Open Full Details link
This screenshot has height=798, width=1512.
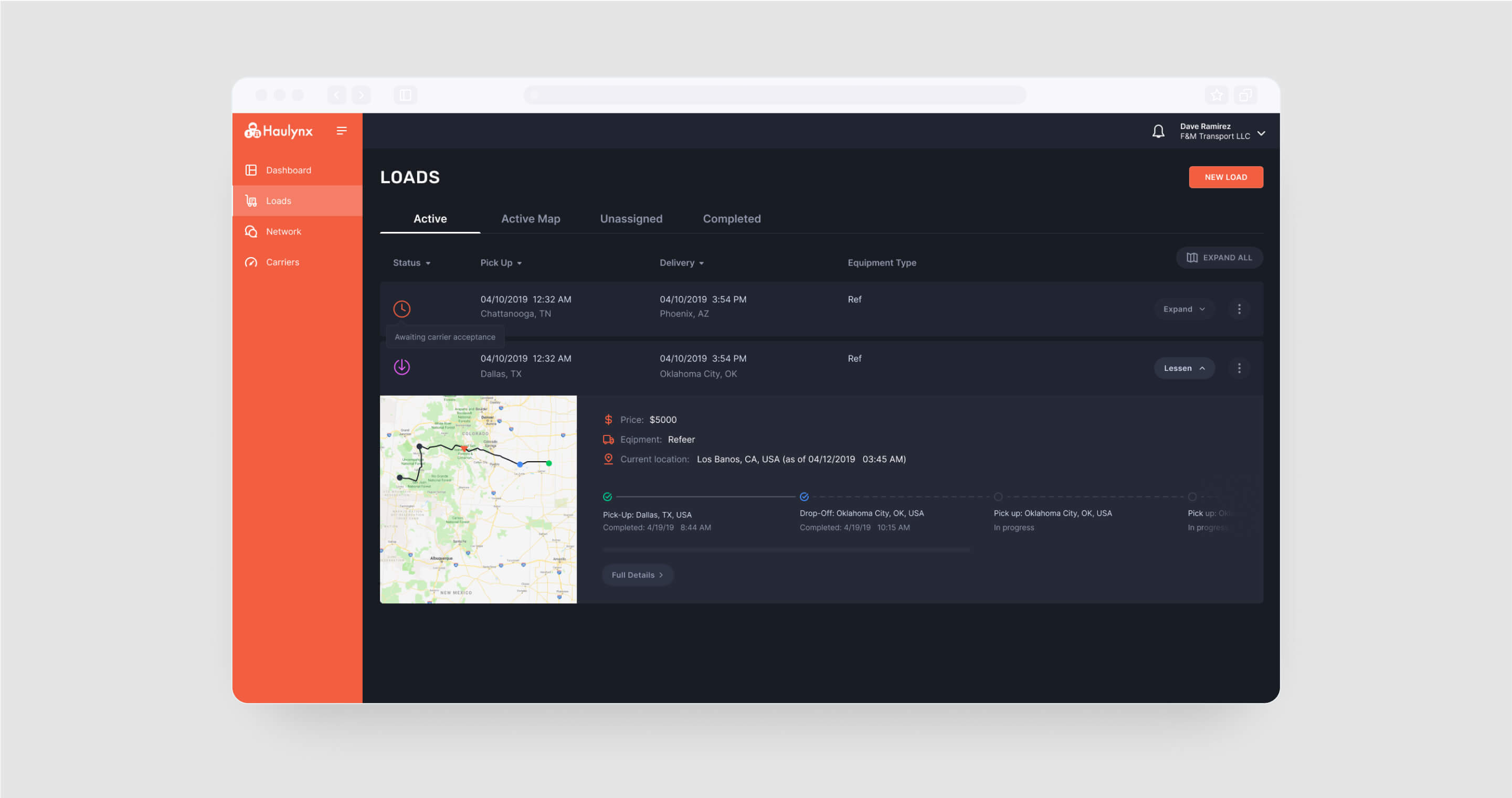637,574
